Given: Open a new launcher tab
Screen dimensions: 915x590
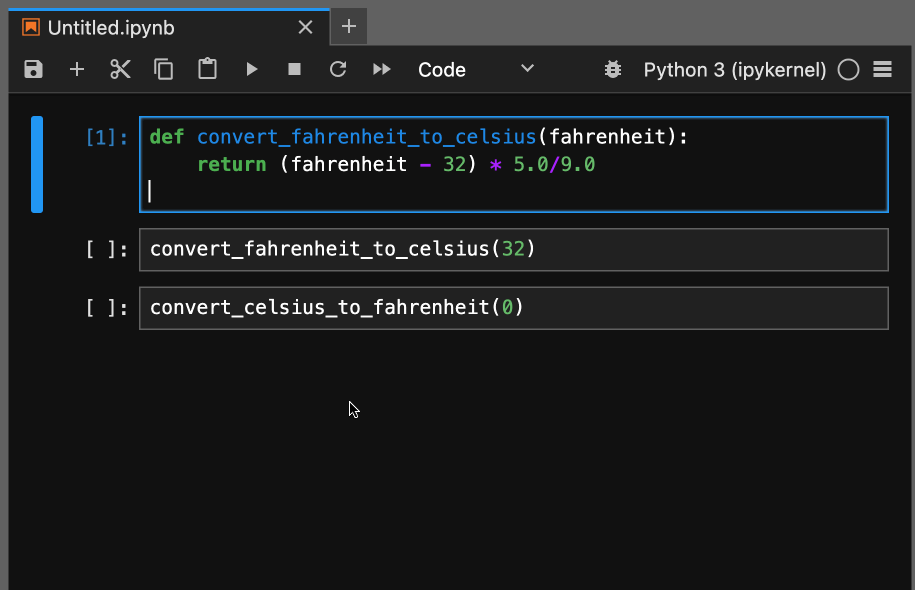Looking at the screenshot, I should pyautogui.click(x=349, y=26).
